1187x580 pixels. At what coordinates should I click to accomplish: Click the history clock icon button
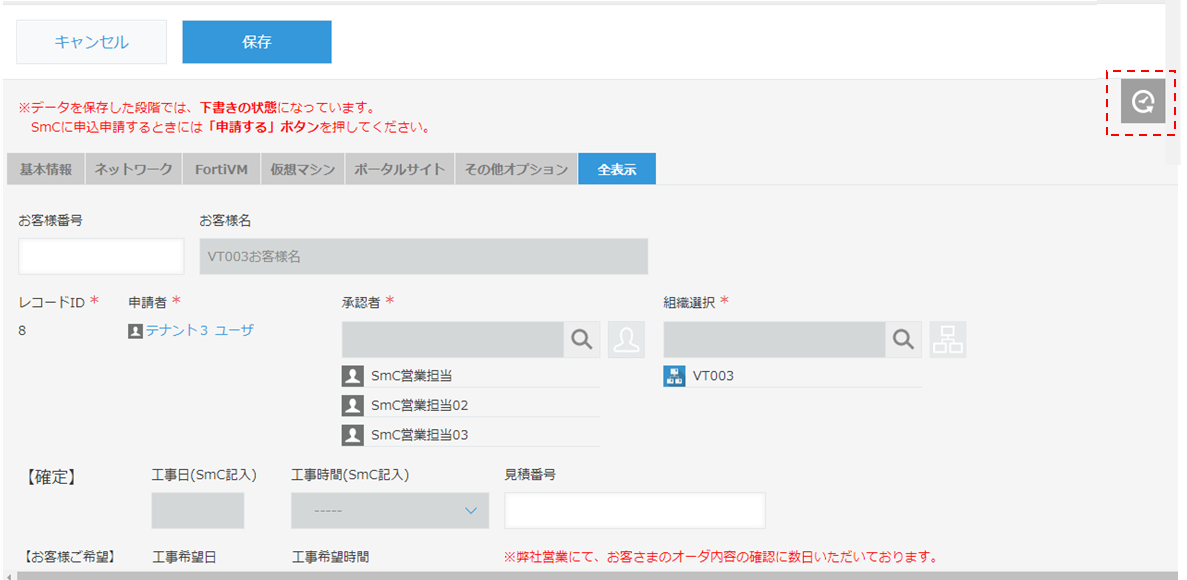click(1142, 101)
